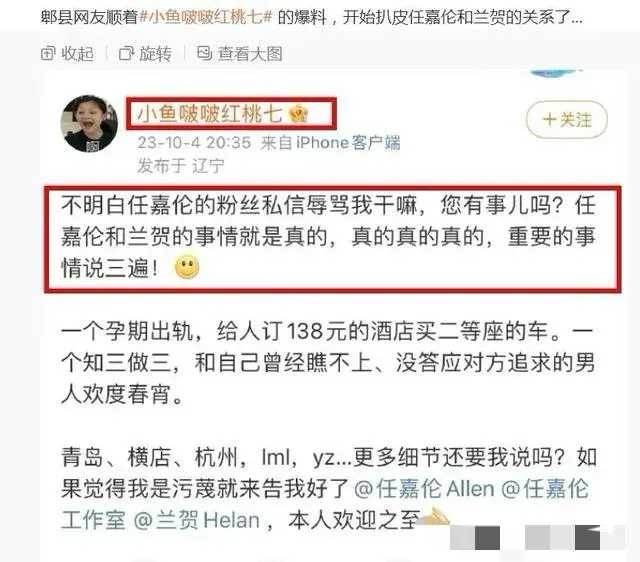Click the 收起 text label

78,53
